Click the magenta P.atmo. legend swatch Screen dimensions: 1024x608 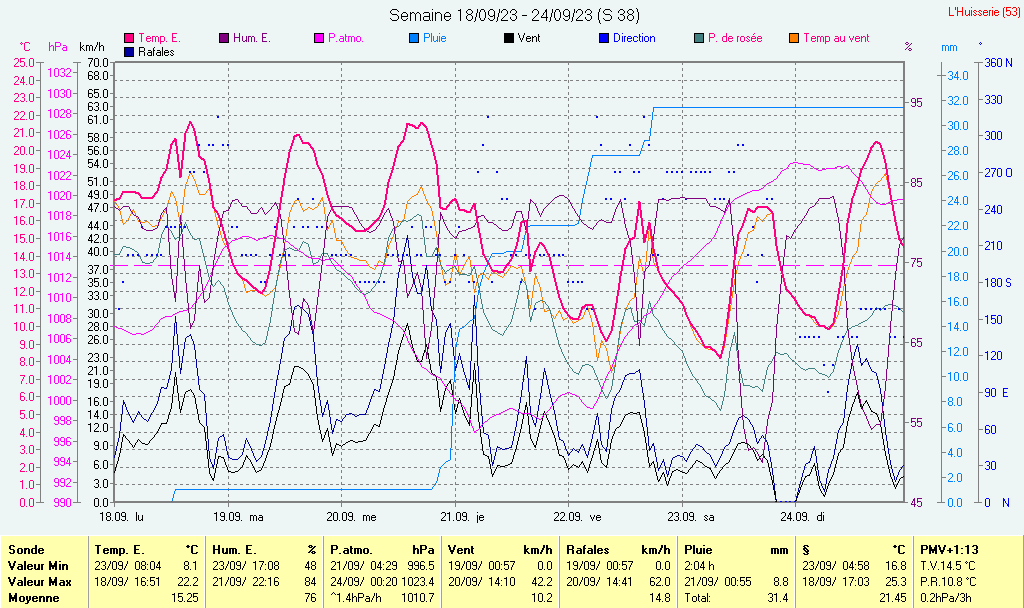point(319,39)
